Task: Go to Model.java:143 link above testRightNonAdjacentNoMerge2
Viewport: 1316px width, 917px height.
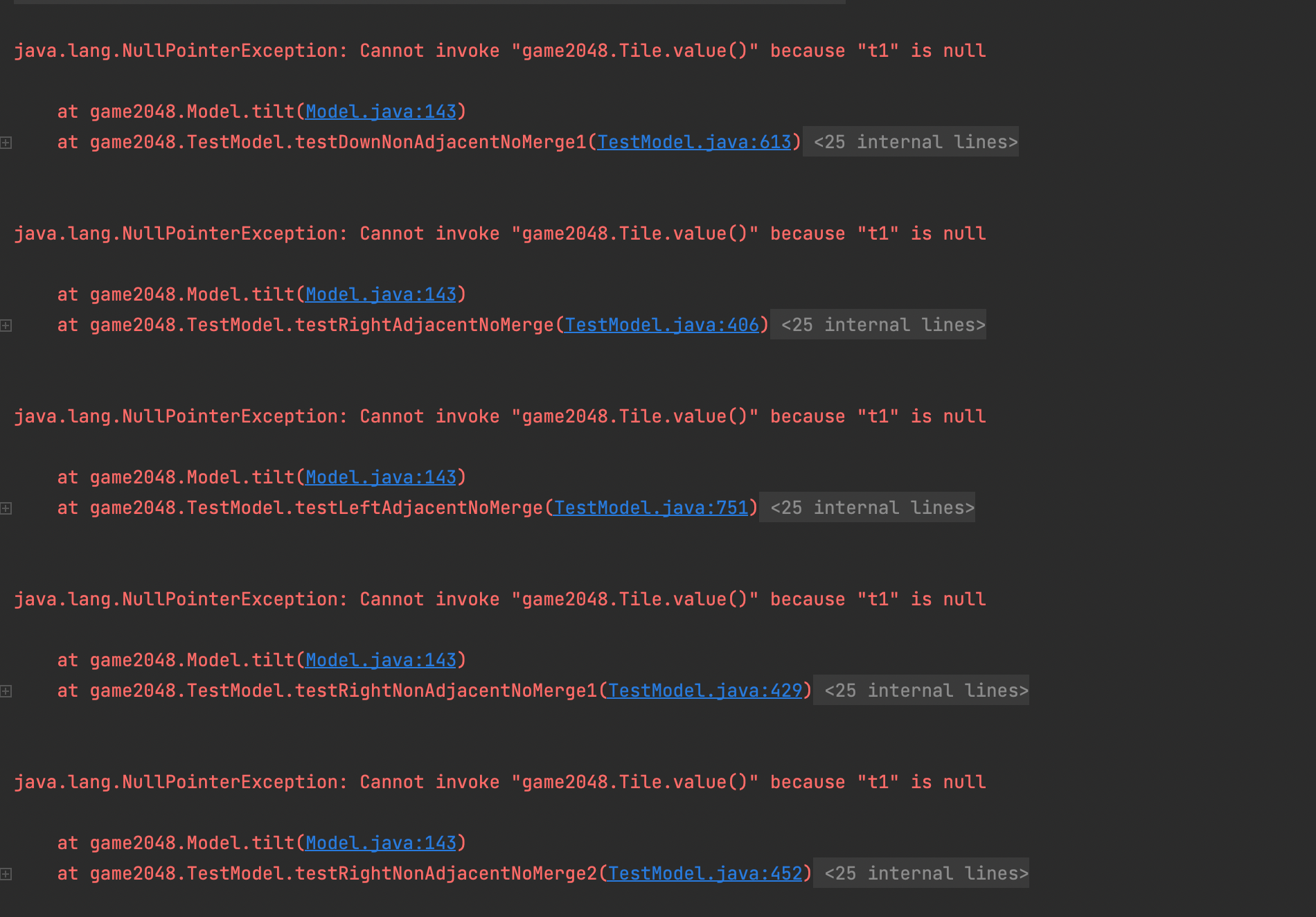Action: tap(381, 843)
